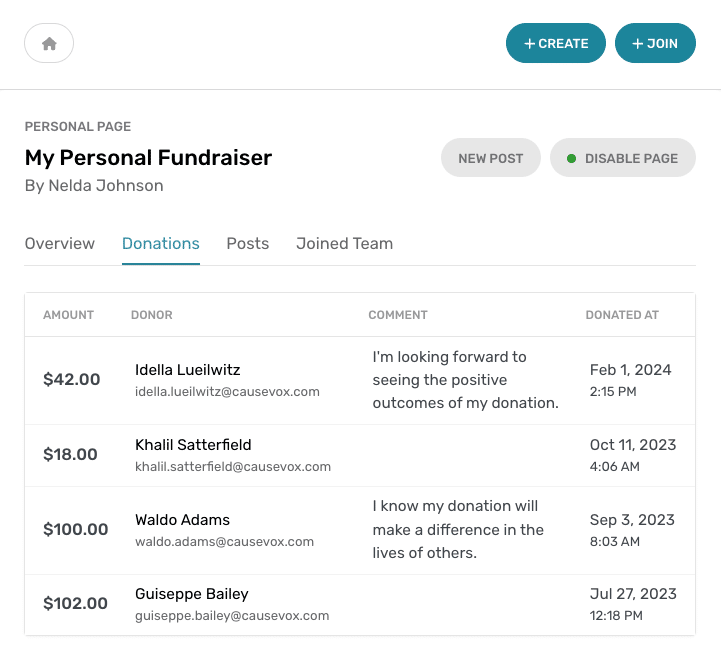Click the PERSONAL PAGE label

pyautogui.click(x=78, y=126)
